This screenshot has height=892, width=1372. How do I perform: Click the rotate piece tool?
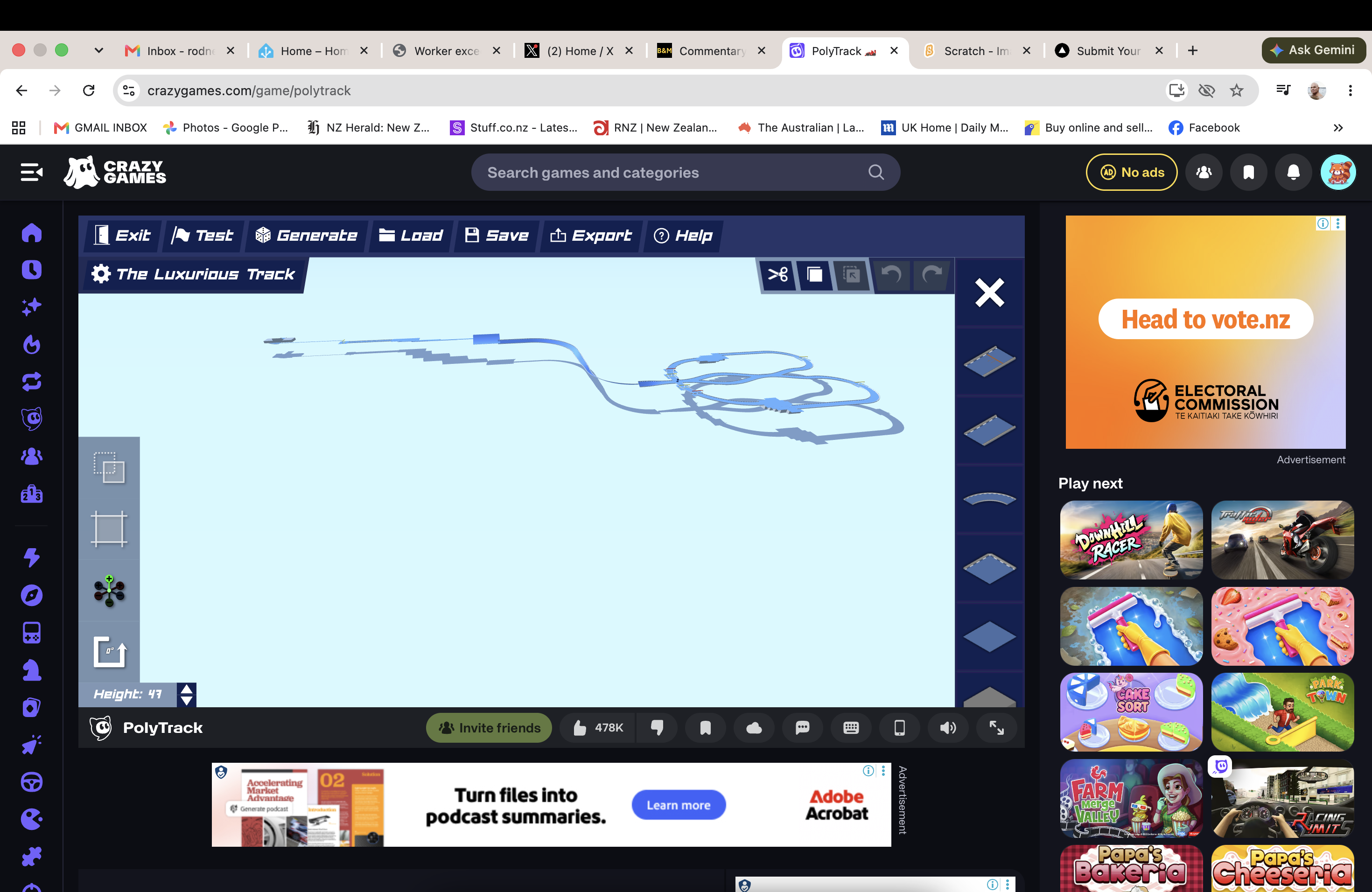110,652
